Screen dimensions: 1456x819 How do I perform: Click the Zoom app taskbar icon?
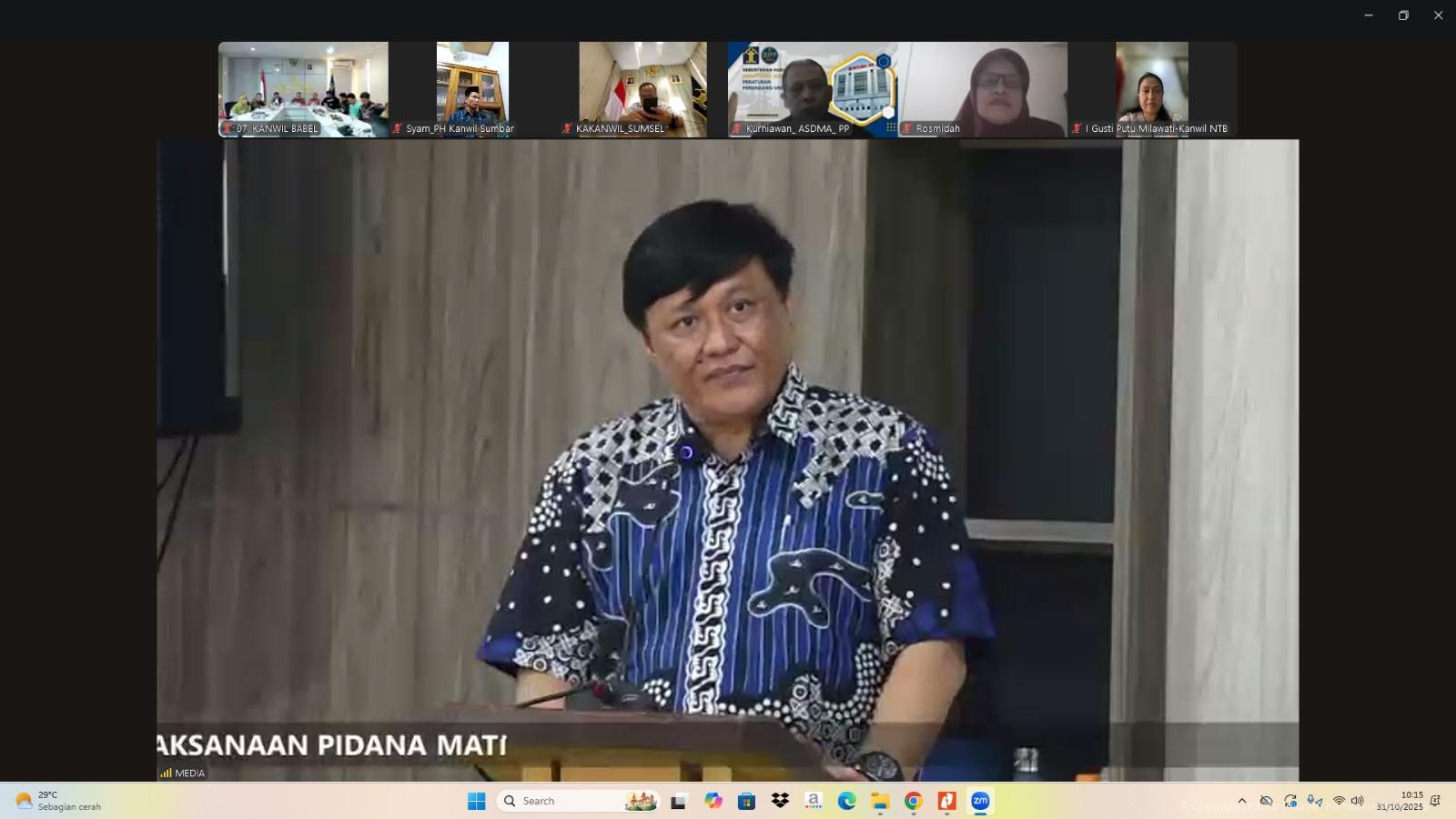tap(980, 801)
